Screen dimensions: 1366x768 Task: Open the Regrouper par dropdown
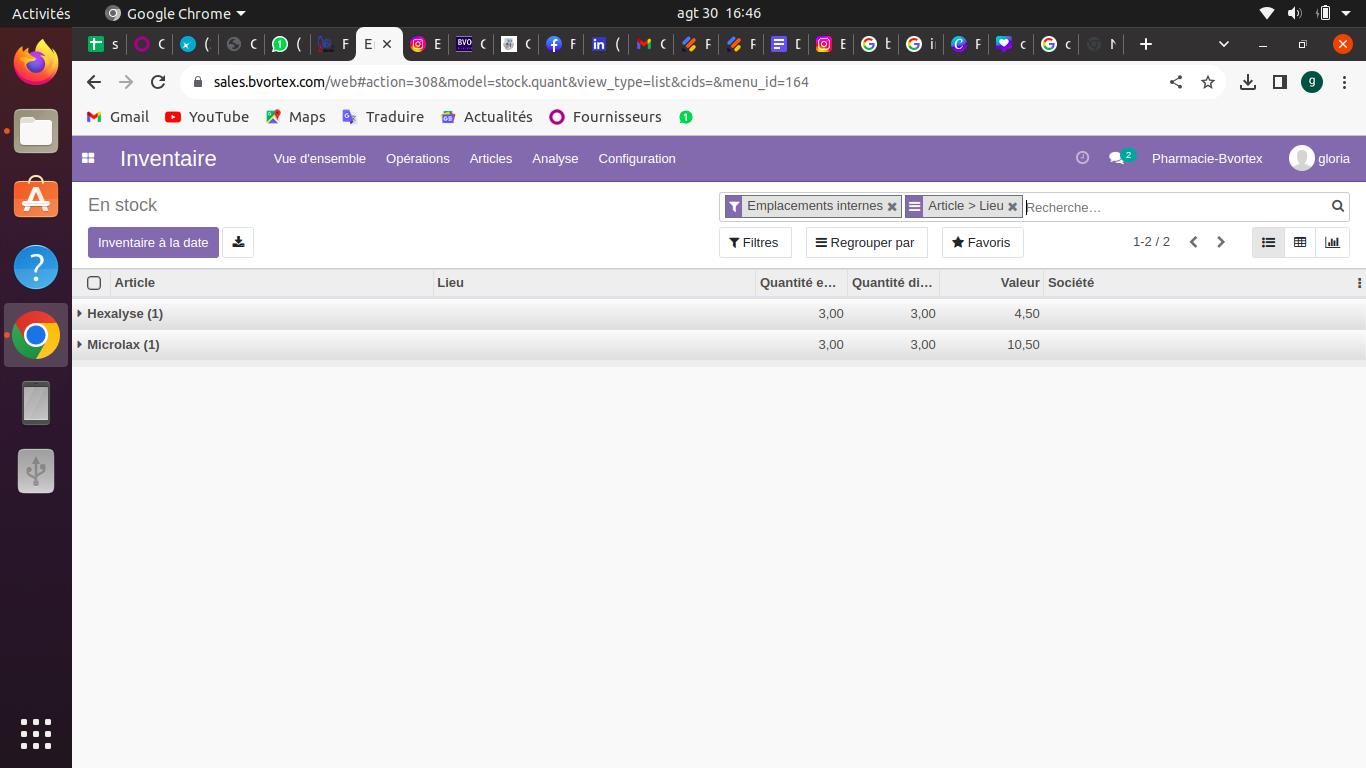pos(866,242)
